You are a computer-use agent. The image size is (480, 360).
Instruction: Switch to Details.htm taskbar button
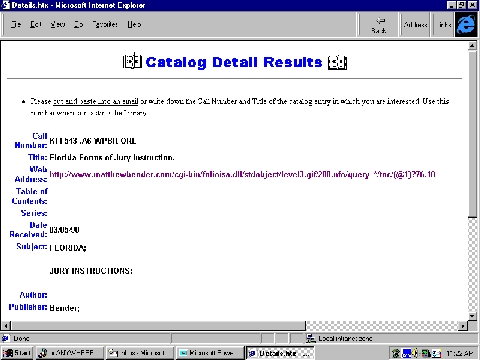click(280, 353)
